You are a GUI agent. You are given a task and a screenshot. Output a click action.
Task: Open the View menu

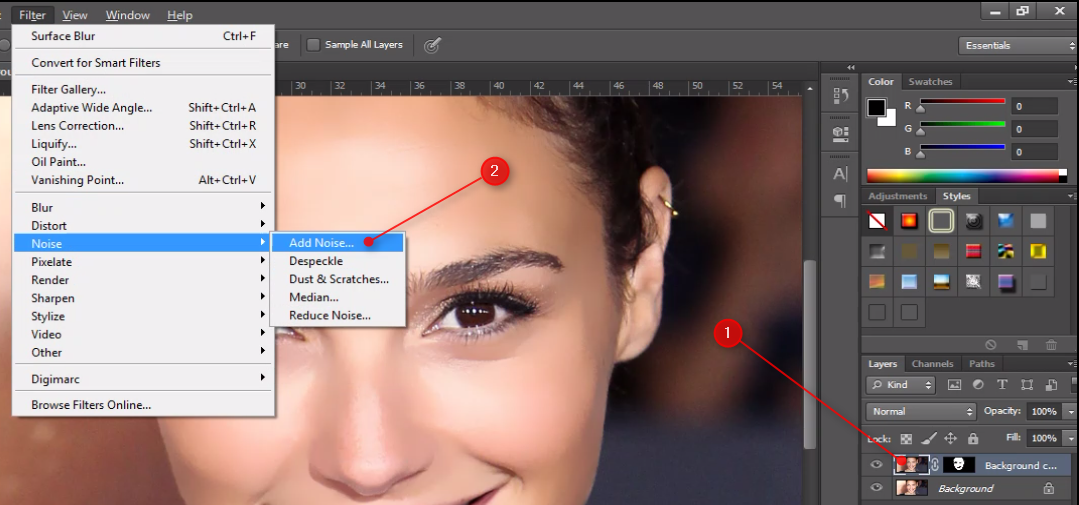(75, 15)
